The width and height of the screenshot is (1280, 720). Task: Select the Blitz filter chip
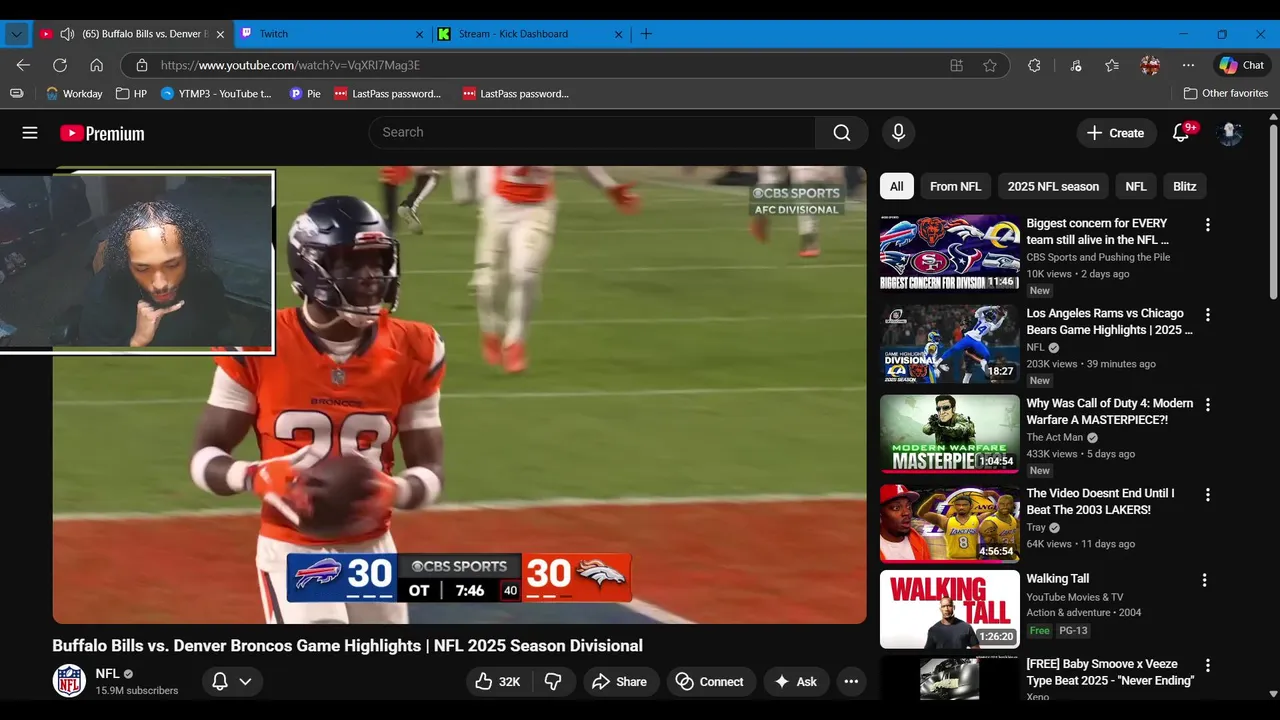(x=1185, y=186)
